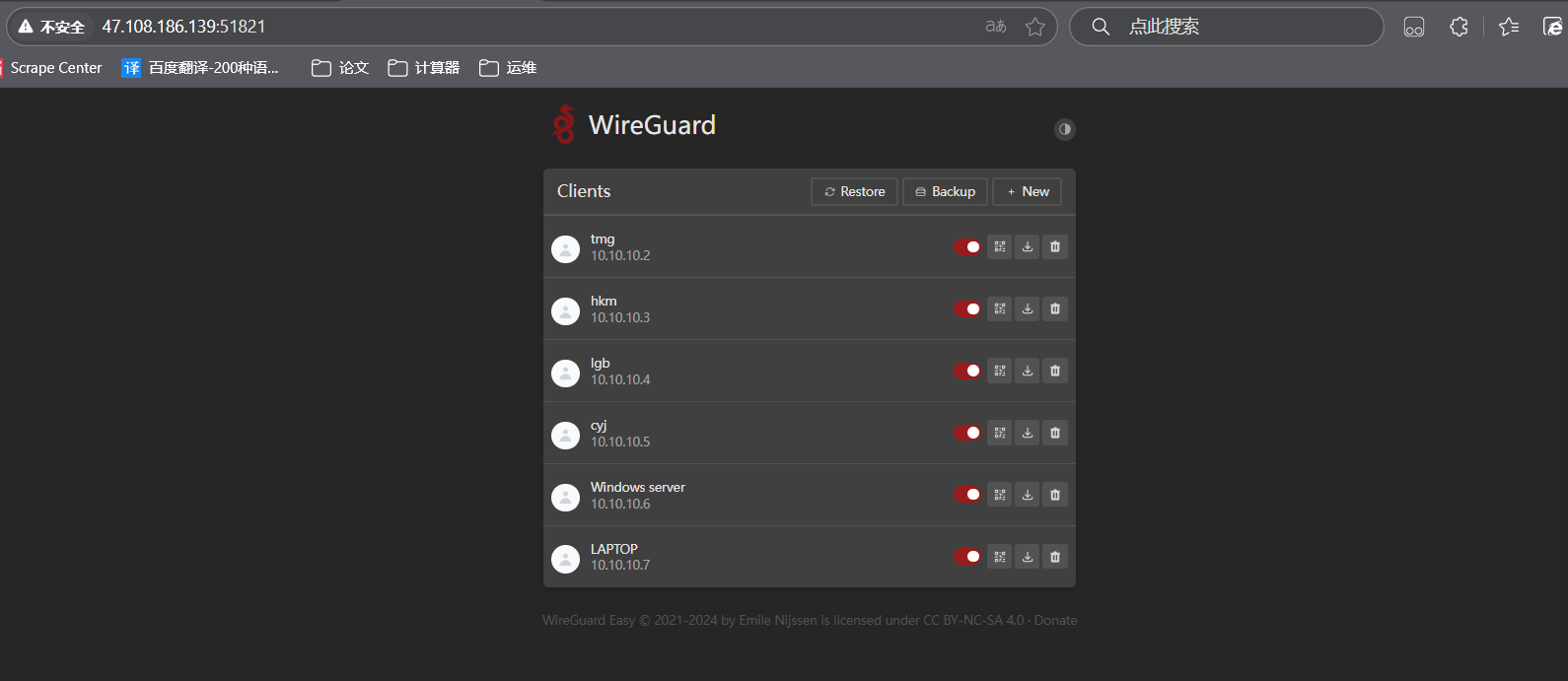Open the 百度翻译 bookmark
This screenshot has width=1568, height=681.
[200, 68]
